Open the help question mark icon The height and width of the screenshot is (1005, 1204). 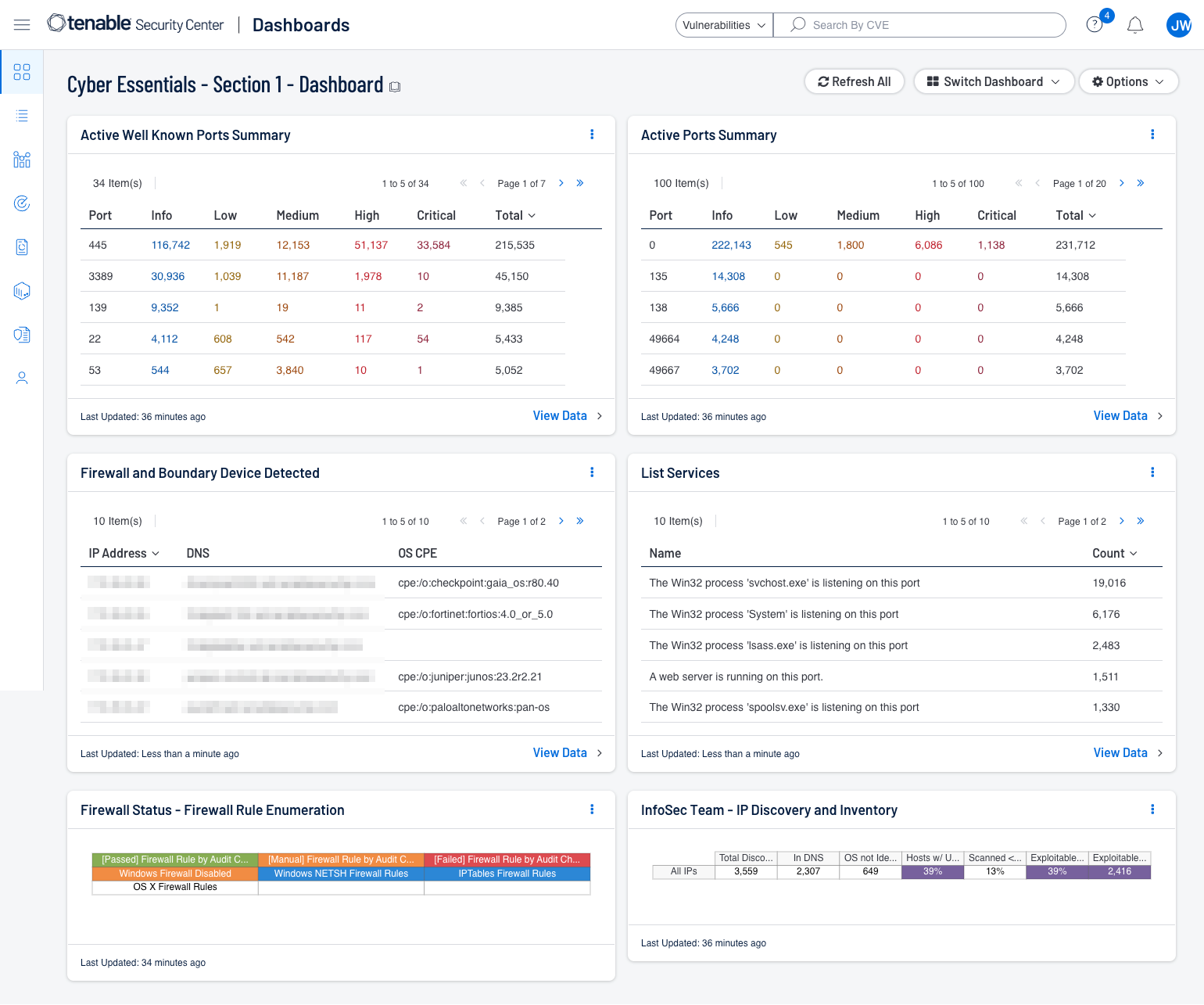point(1095,25)
